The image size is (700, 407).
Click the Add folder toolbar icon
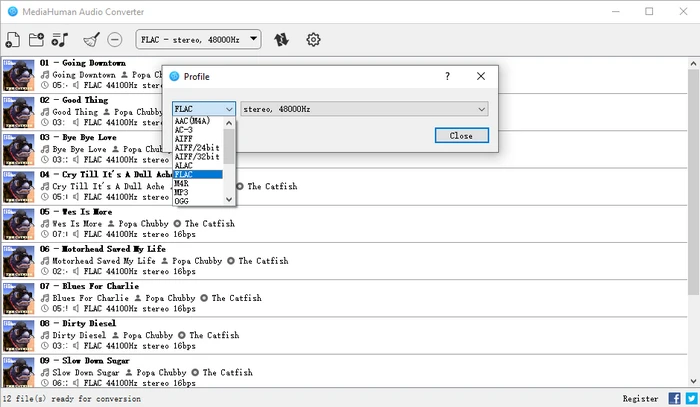(36, 40)
